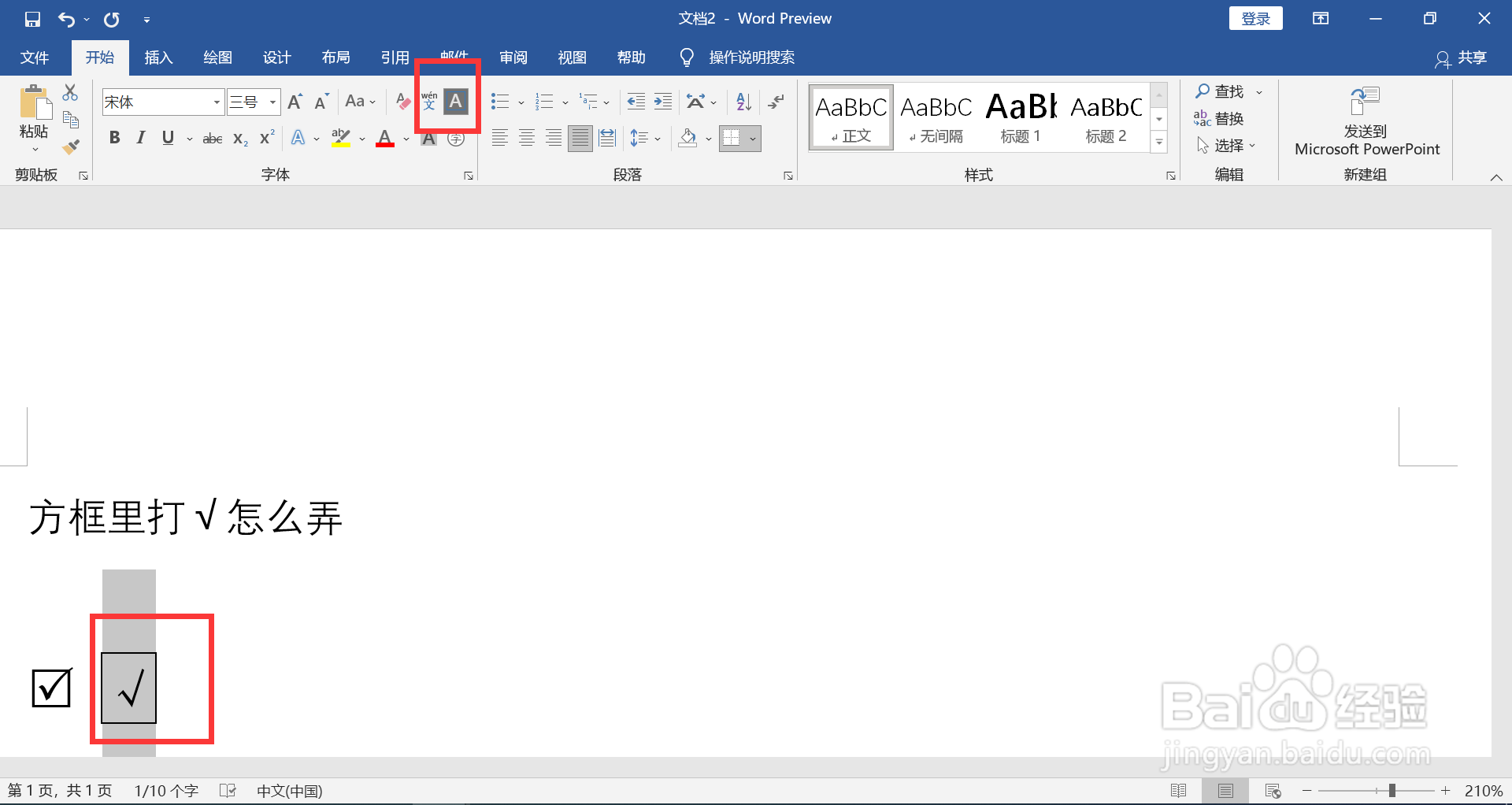Toggle superscript formatting

click(x=267, y=138)
